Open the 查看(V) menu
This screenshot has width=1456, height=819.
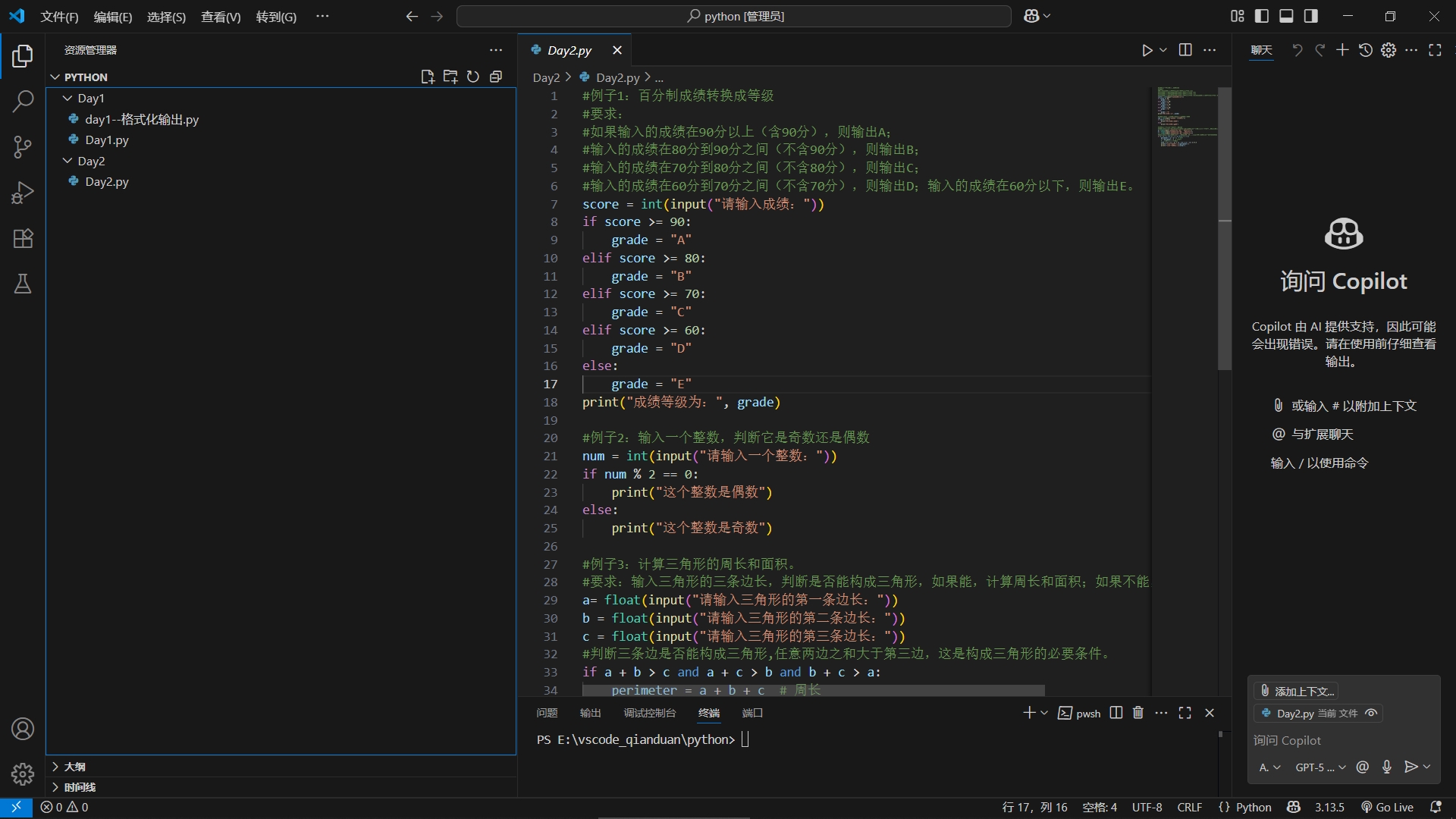(221, 17)
